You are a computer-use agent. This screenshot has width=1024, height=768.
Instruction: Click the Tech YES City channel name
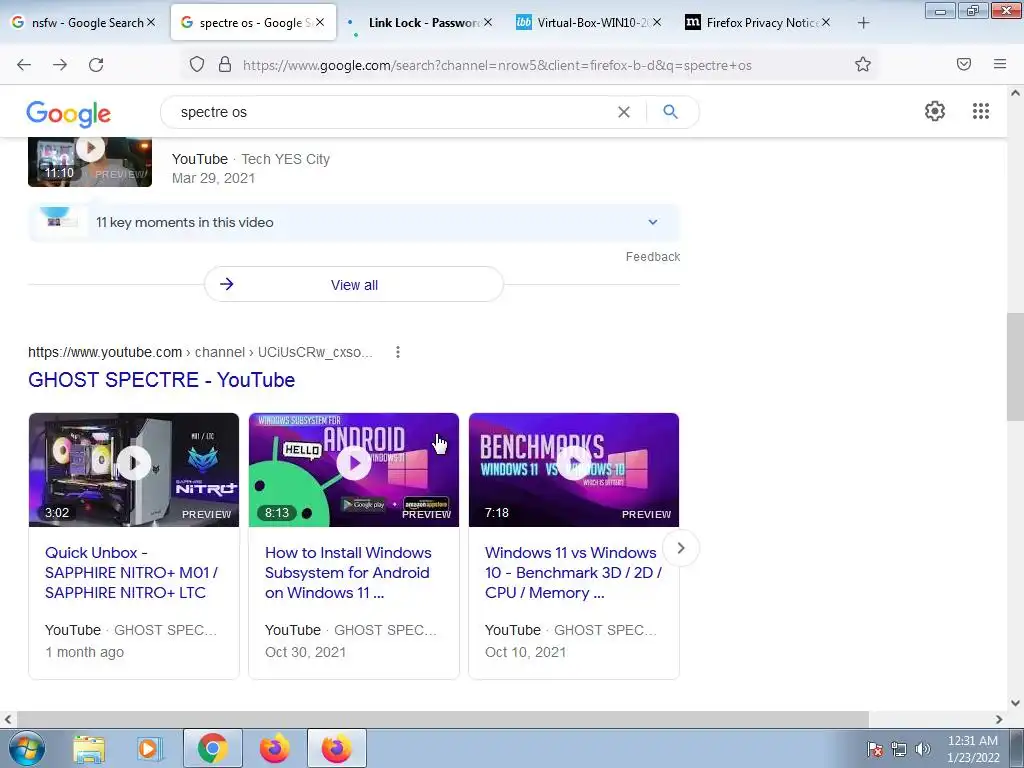(285, 159)
